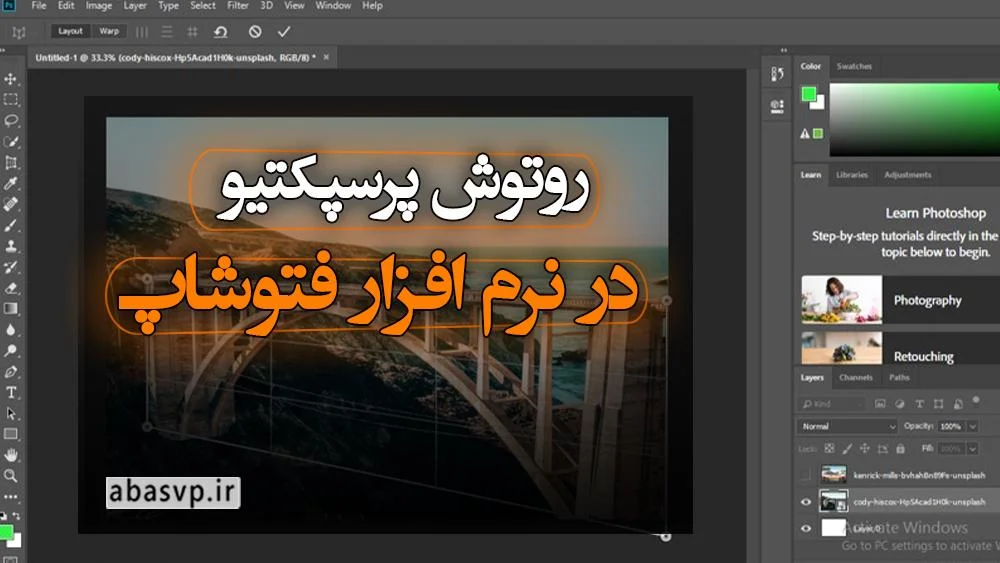
Task: Pick a color in the green color field
Action: click(x=915, y=119)
